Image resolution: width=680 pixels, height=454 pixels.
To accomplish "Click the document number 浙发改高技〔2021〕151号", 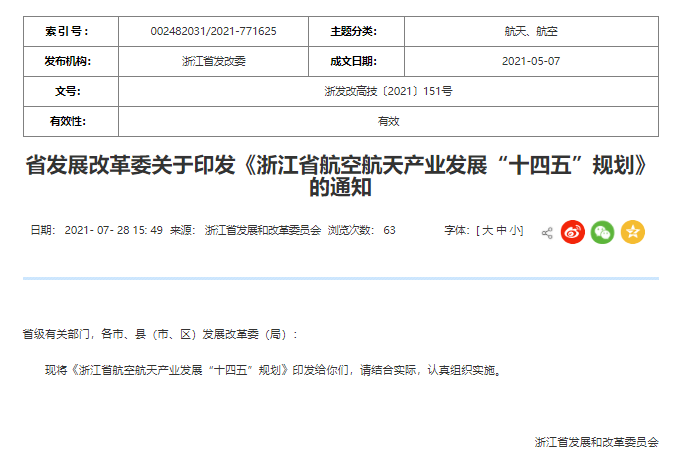I will point(388,92).
